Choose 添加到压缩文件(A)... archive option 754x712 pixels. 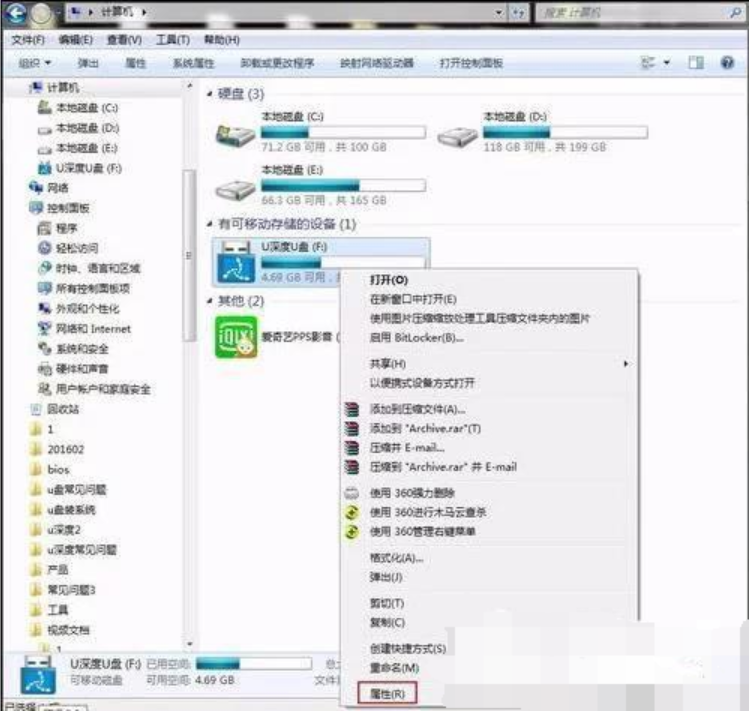(x=417, y=409)
